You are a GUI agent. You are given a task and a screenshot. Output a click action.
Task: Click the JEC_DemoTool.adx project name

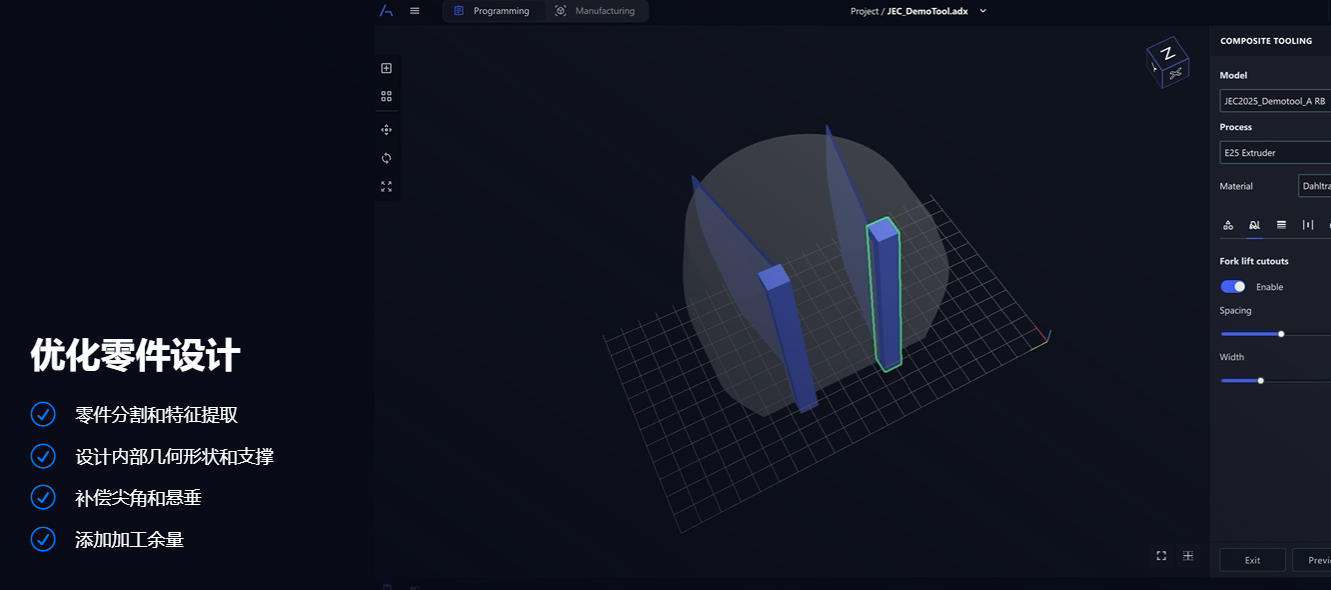[926, 11]
